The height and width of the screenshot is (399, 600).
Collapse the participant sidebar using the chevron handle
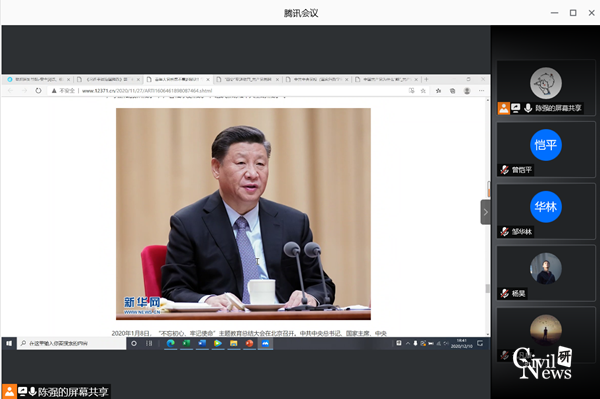pyautogui.click(x=485, y=212)
